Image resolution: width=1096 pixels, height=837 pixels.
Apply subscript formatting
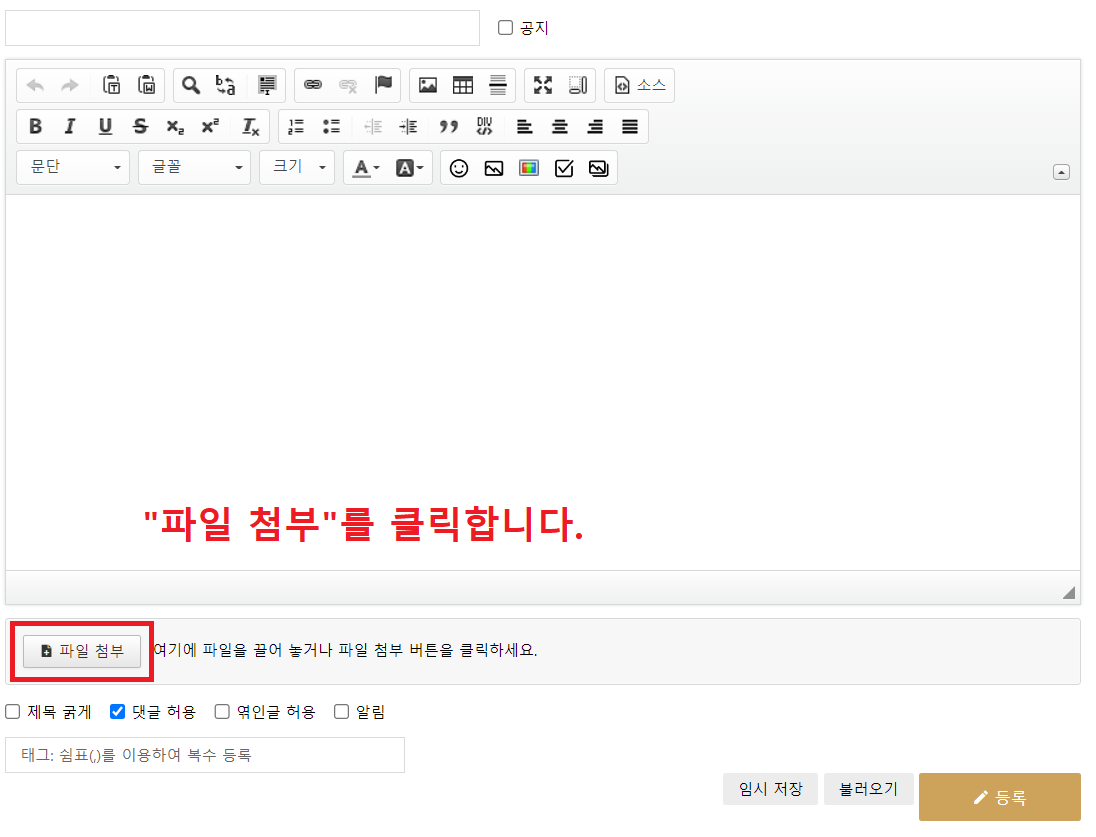point(175,127)
